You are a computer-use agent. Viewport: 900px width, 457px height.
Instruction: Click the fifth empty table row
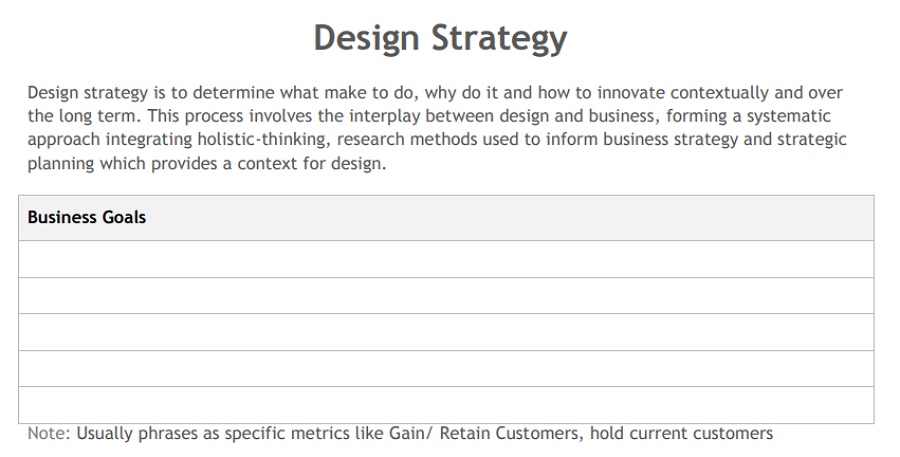[446, 405]
